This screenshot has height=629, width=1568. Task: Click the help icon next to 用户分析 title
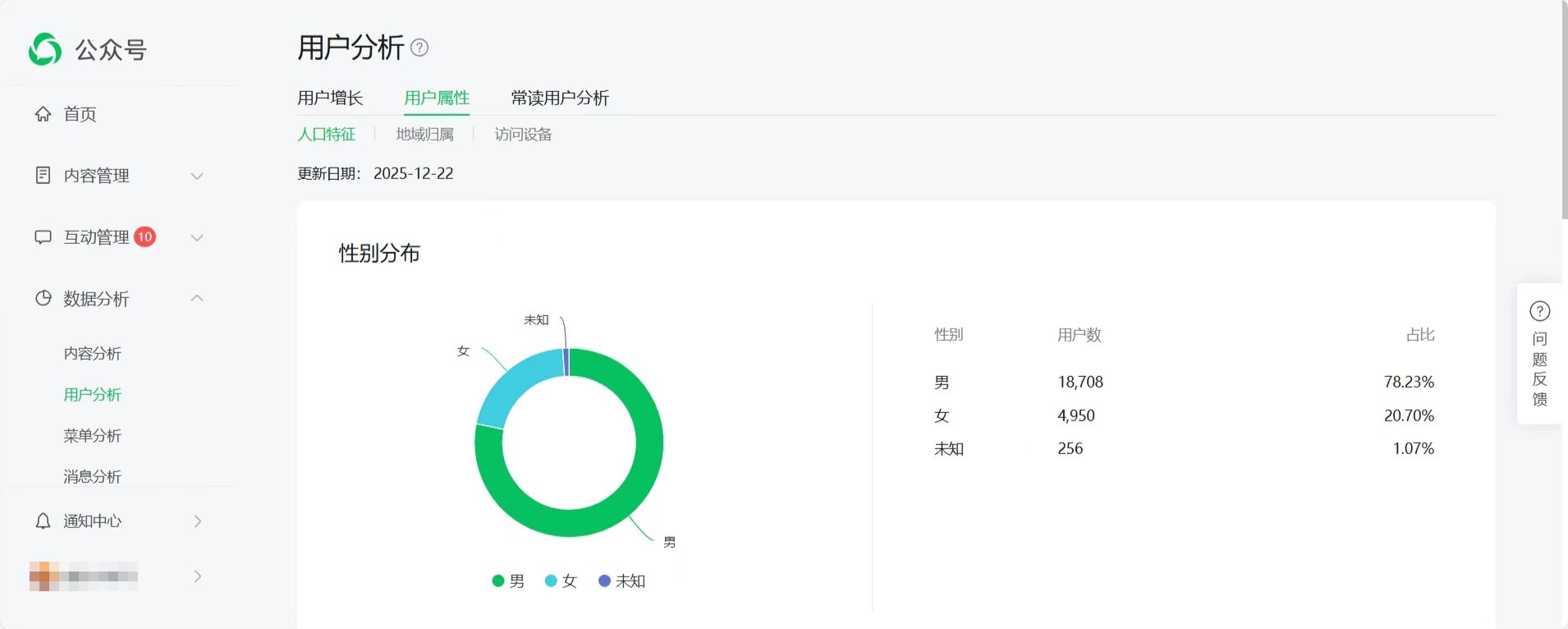(x=420, y=48)
